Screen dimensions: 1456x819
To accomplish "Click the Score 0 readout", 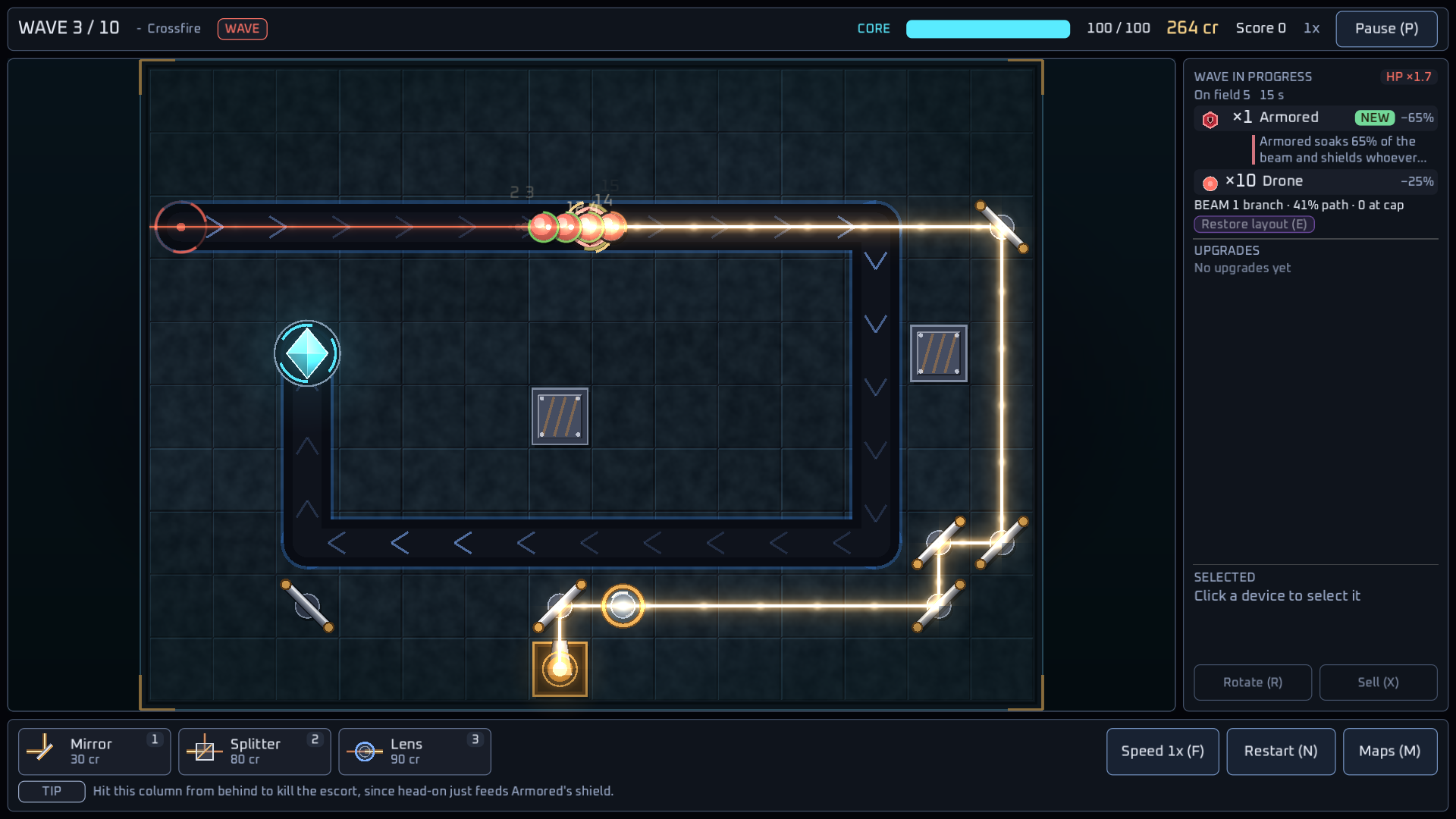I will (x=1260, y=28).
